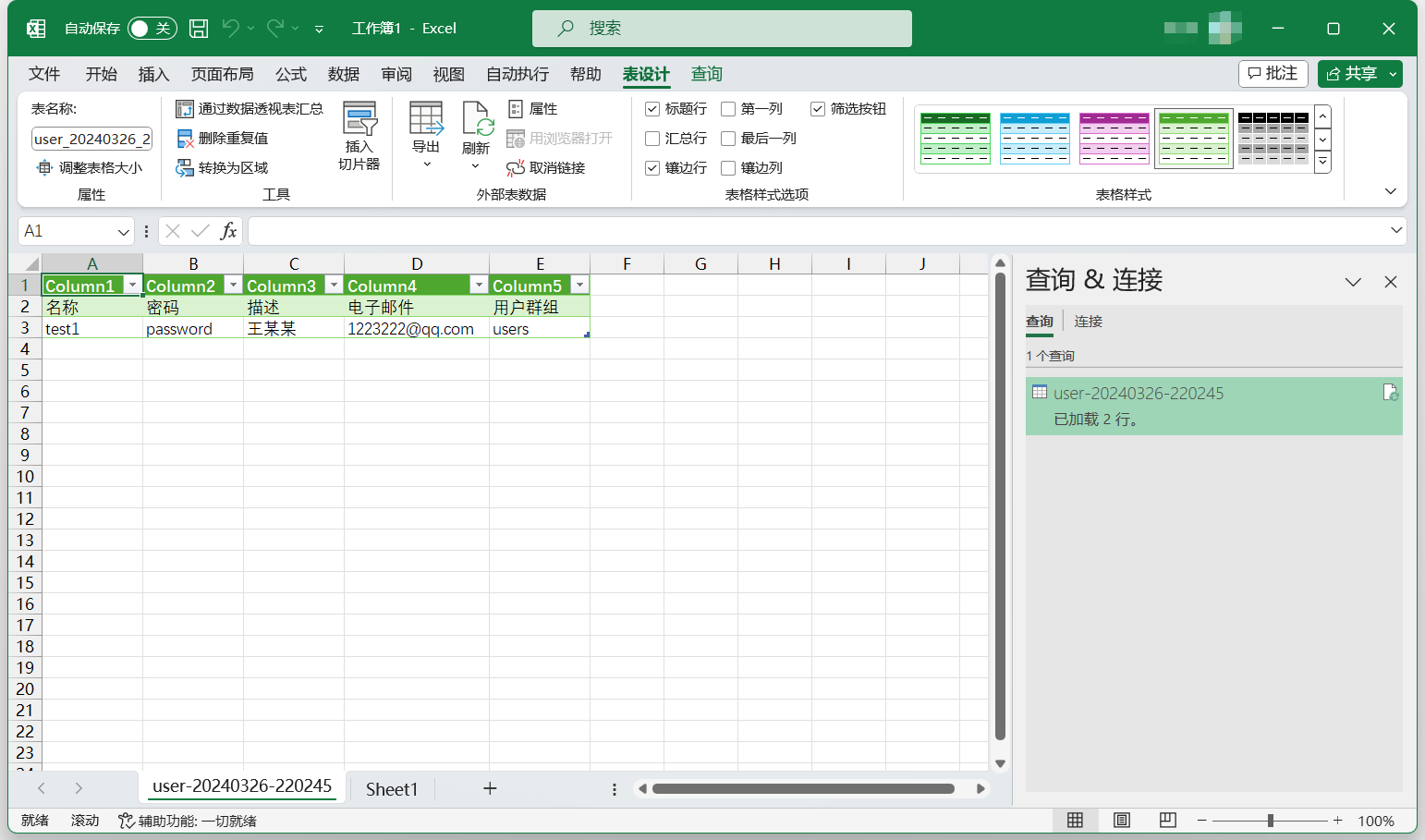Switch to Page Layout view icon
Viewport: 1425px width, 840px height.
1121,821
